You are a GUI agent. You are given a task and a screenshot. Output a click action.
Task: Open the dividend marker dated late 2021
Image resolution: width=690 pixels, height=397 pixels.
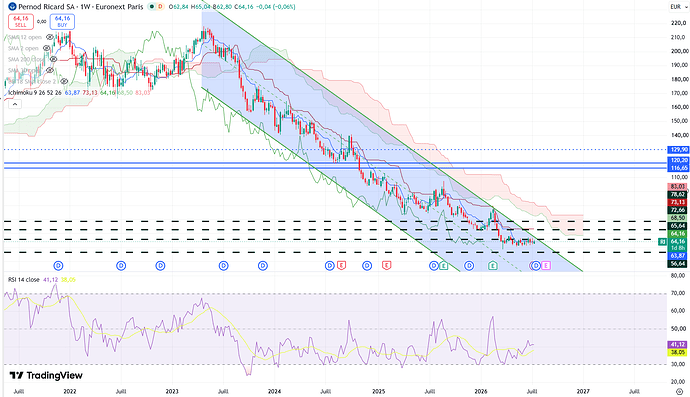point(58,265)
